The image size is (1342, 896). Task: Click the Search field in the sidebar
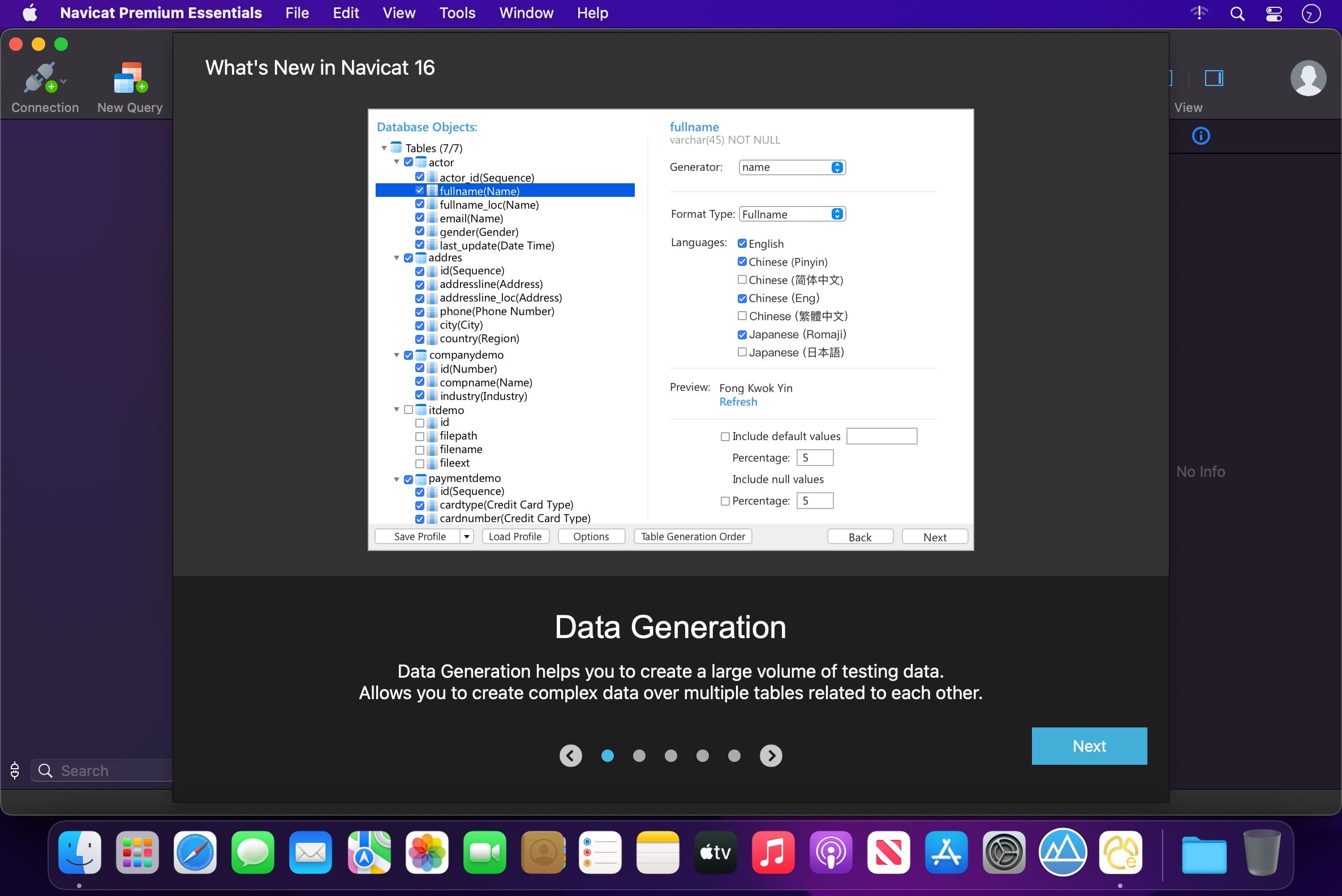pyautogui.click(x=103, y=770)
